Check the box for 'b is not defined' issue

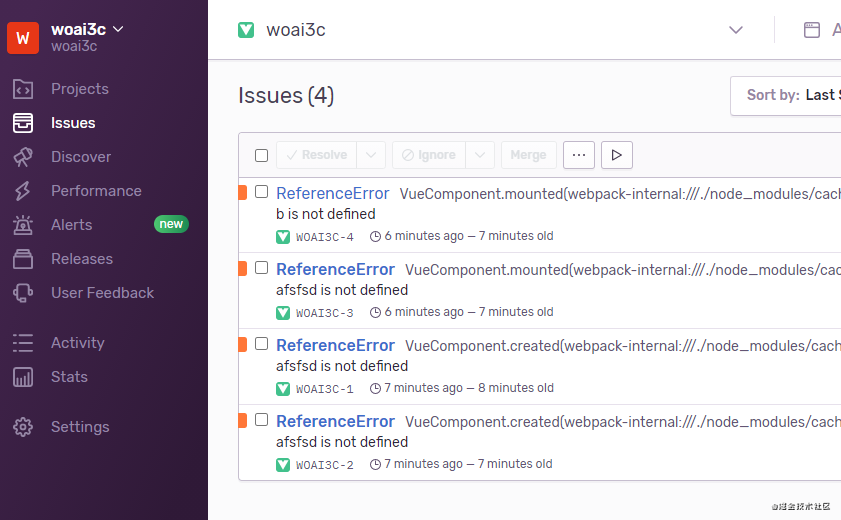[262, 192]
